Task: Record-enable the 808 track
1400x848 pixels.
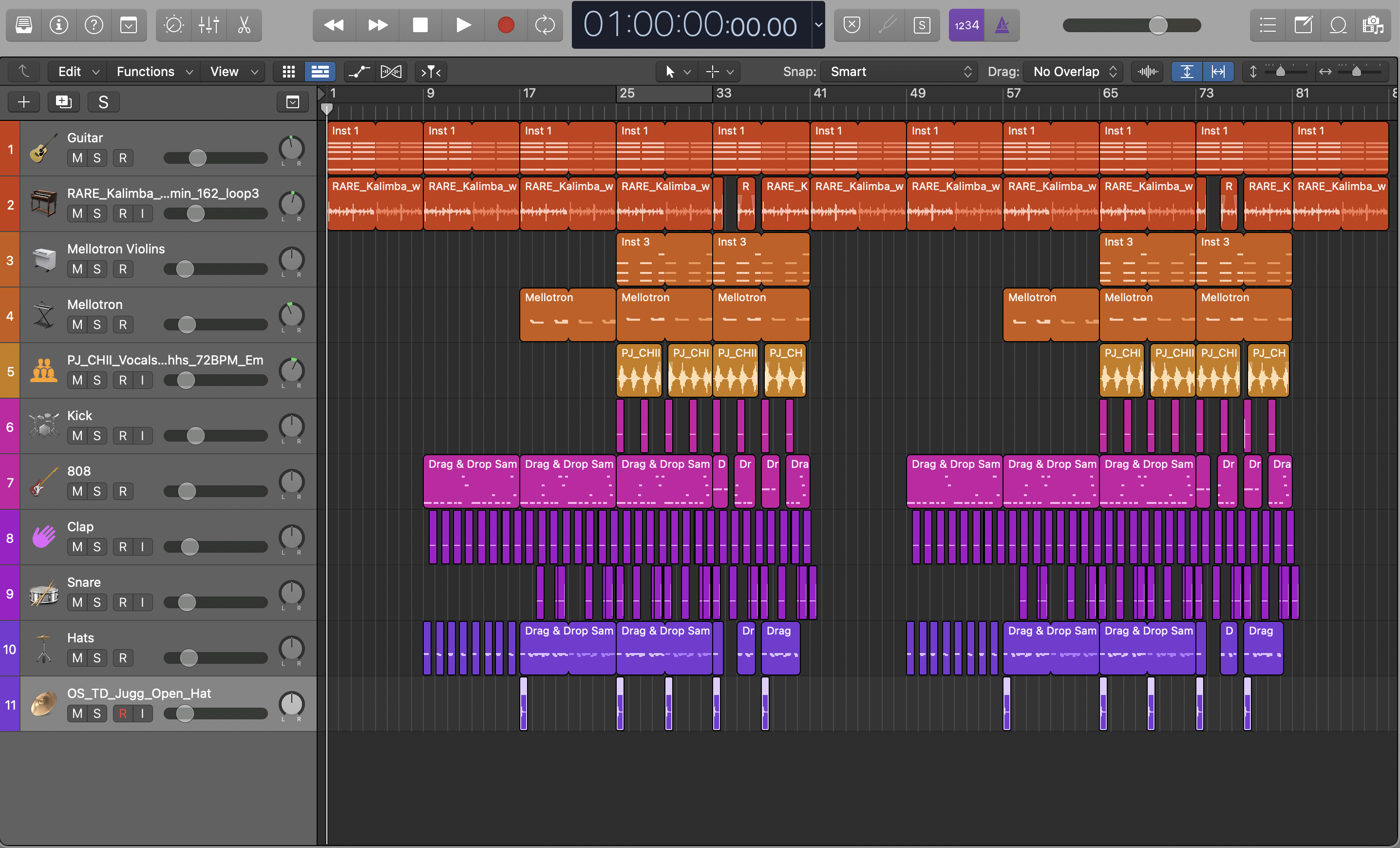Action: pos(123,491)
